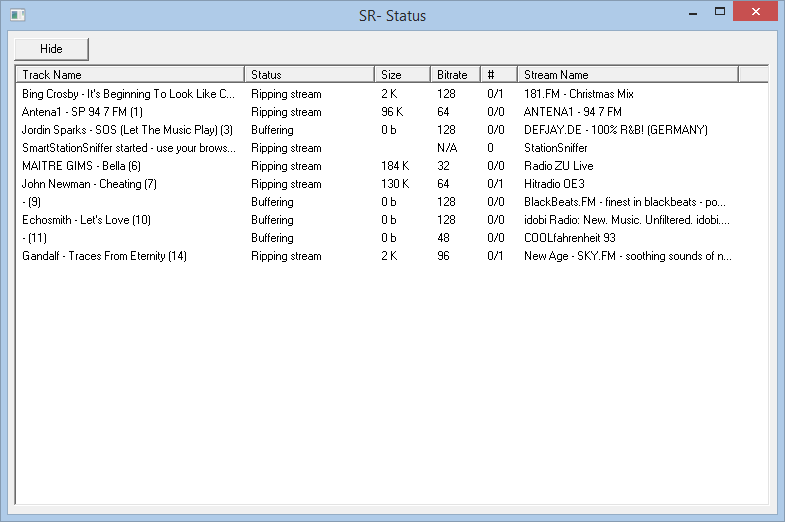Select the Antena1 - SP 94 7 FM row
This screenshot has width=785, height=522.
[392, 112]
